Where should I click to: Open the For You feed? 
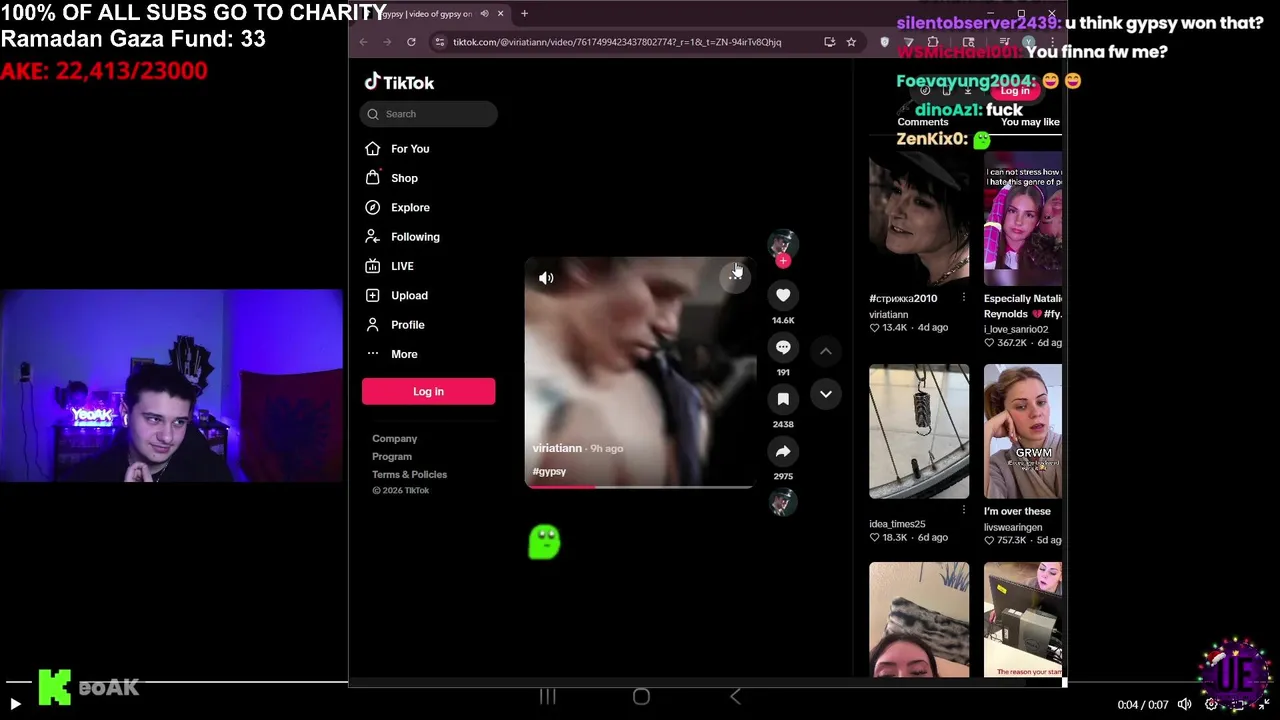410,149
